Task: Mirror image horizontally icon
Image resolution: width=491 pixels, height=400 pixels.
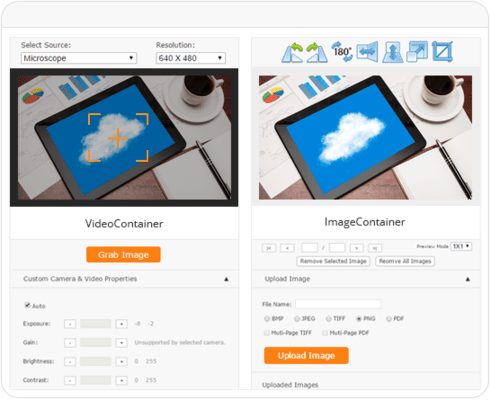Action: coord(367,52)
